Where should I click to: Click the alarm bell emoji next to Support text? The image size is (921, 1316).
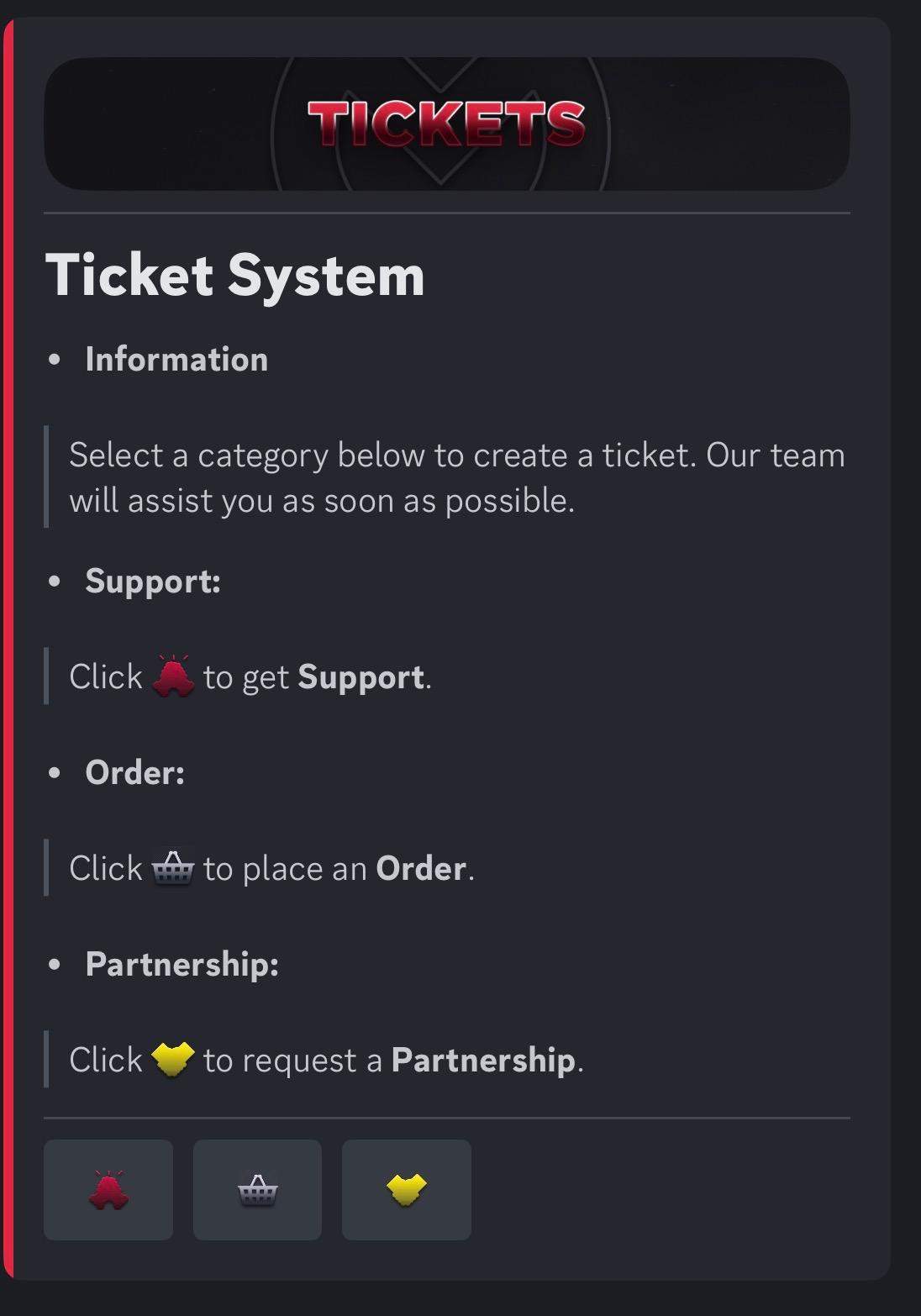click(x=174, y=675)
